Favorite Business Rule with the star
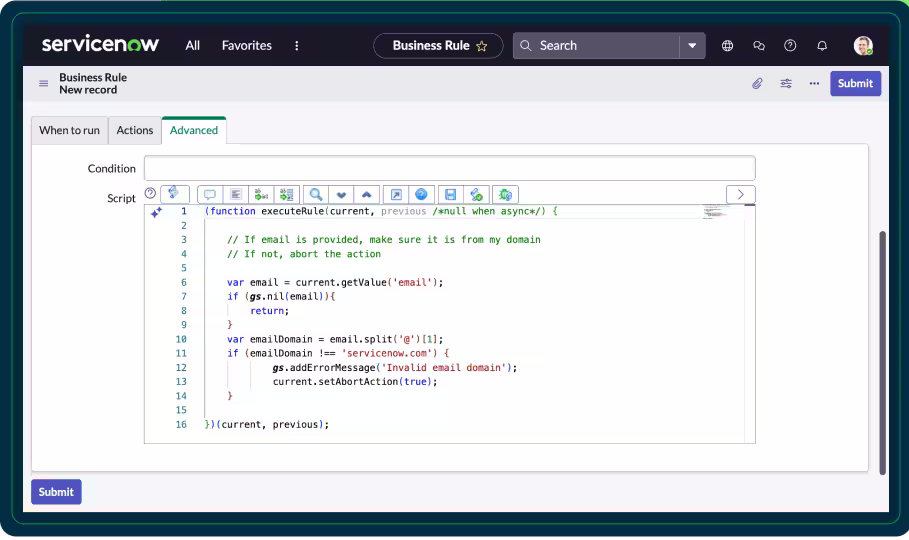The height and width of the screenshot is (540, 909). click(482, 46)
